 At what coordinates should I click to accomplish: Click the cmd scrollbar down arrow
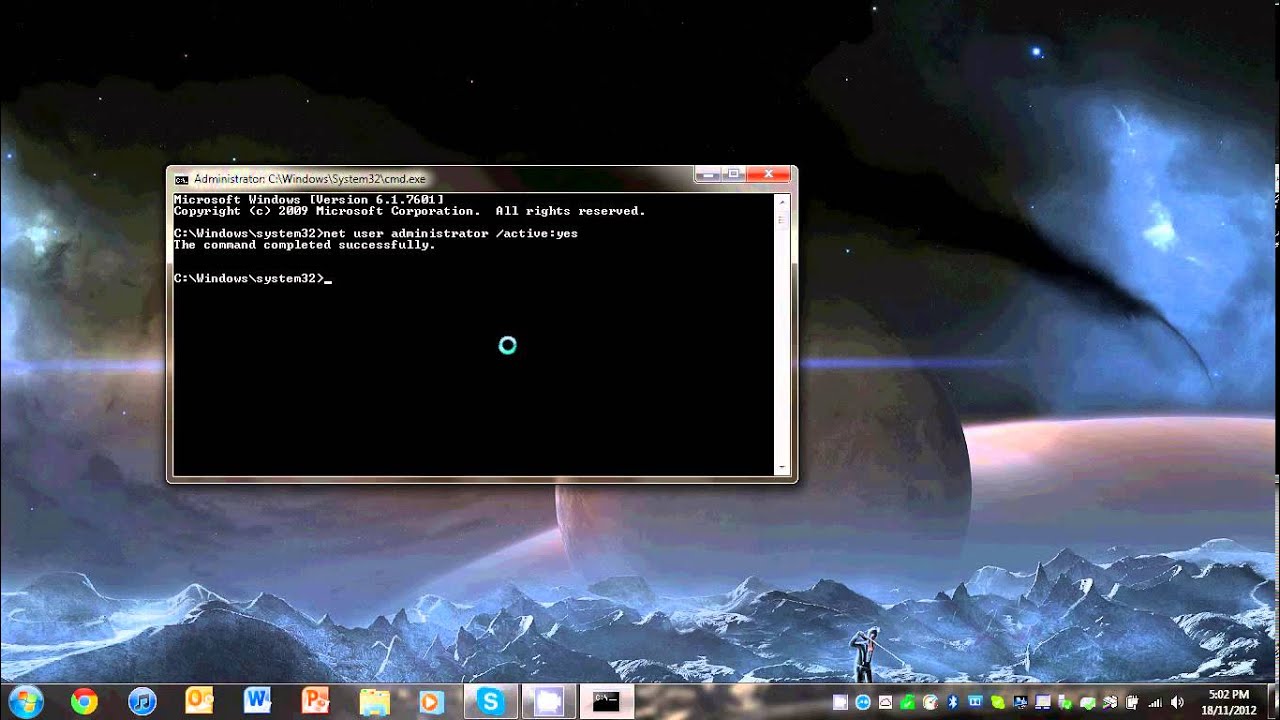click(782, 468)
